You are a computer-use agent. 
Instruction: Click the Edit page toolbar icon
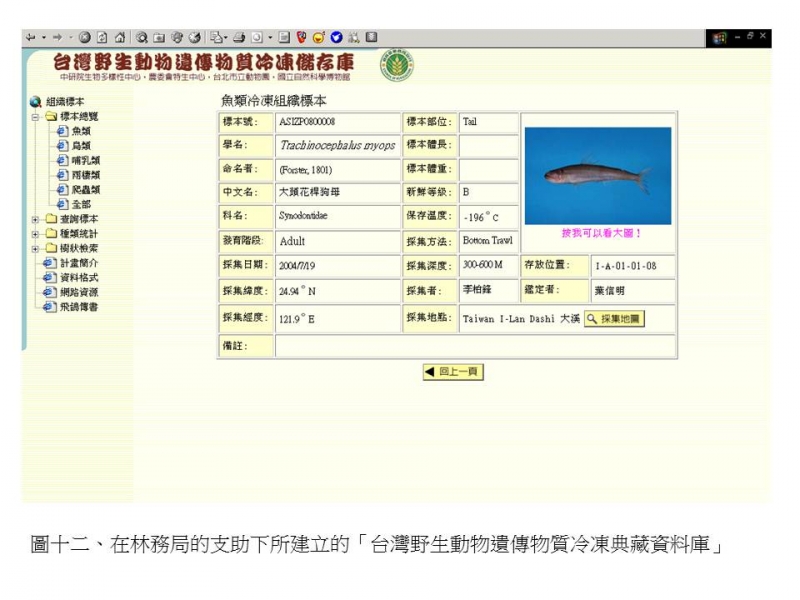(x=258, y=37)
